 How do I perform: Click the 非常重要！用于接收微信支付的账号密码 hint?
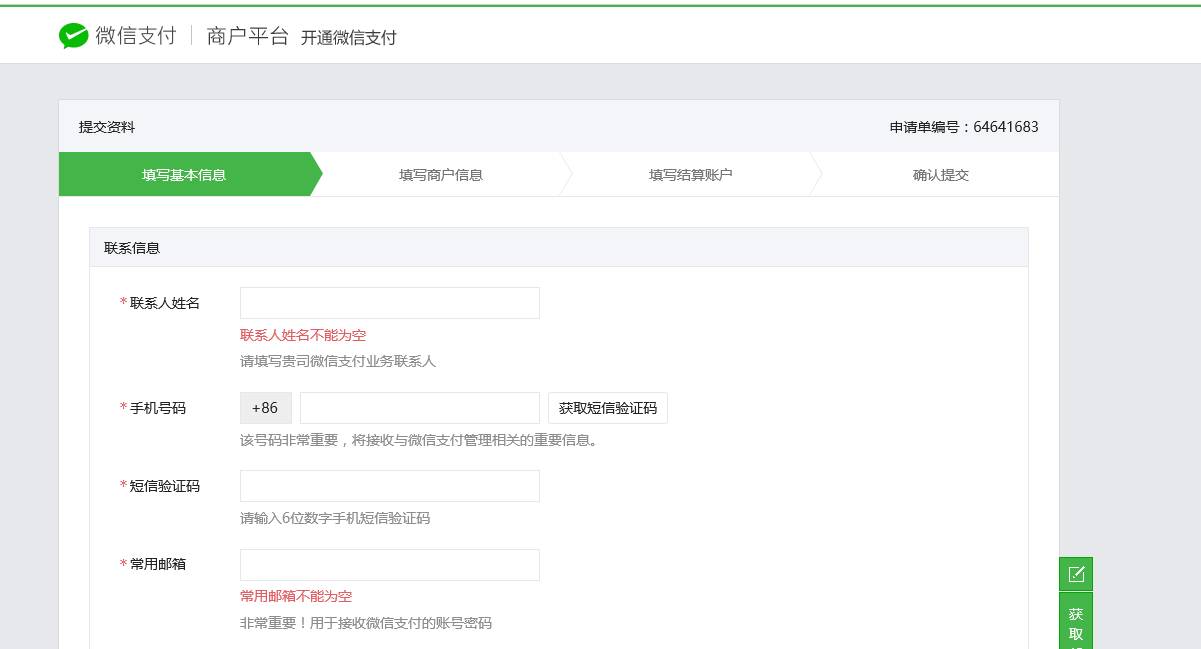point(366,623)
